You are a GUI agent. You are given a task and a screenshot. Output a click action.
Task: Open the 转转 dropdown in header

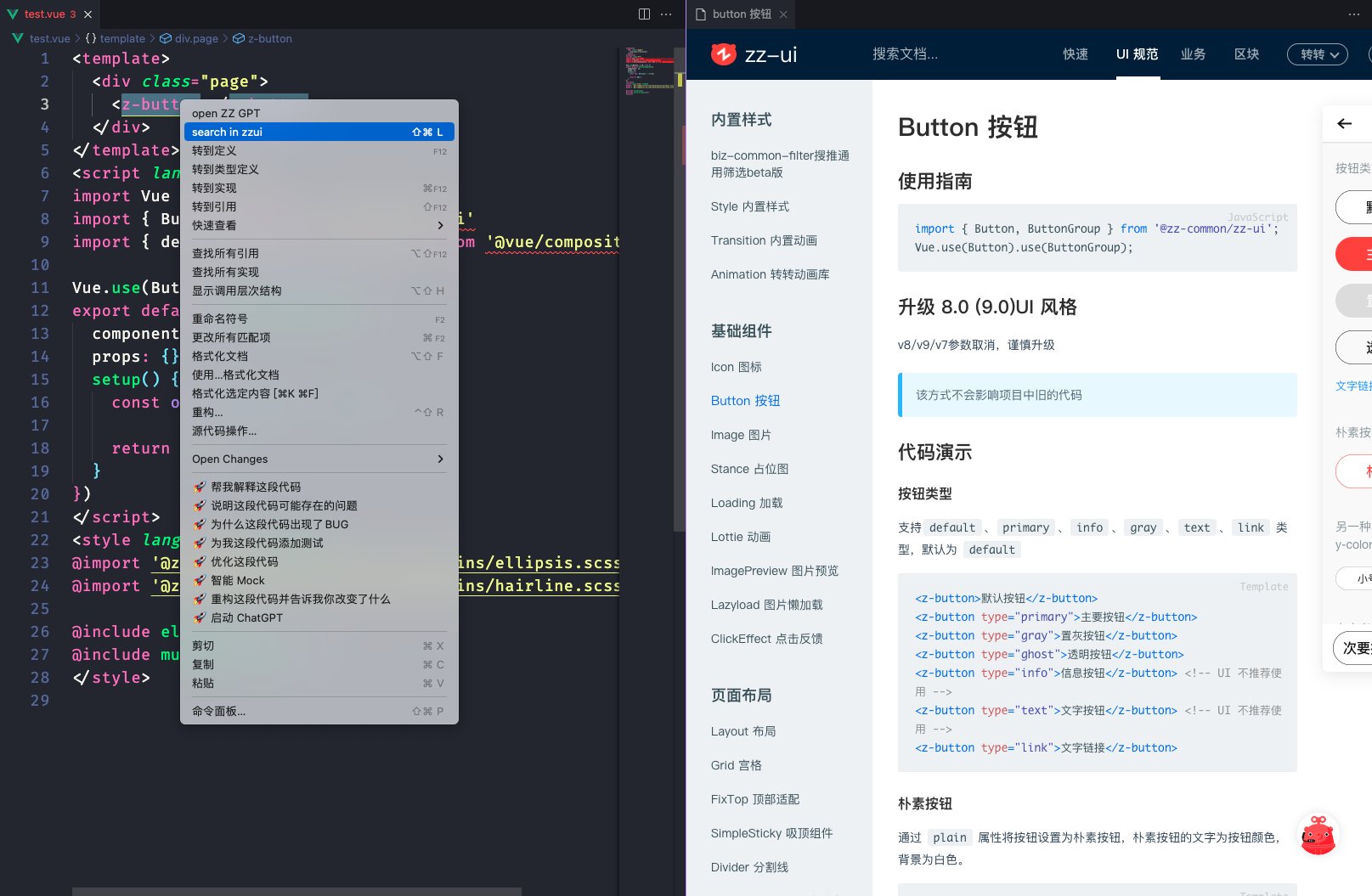click(x=1318, y=54)
